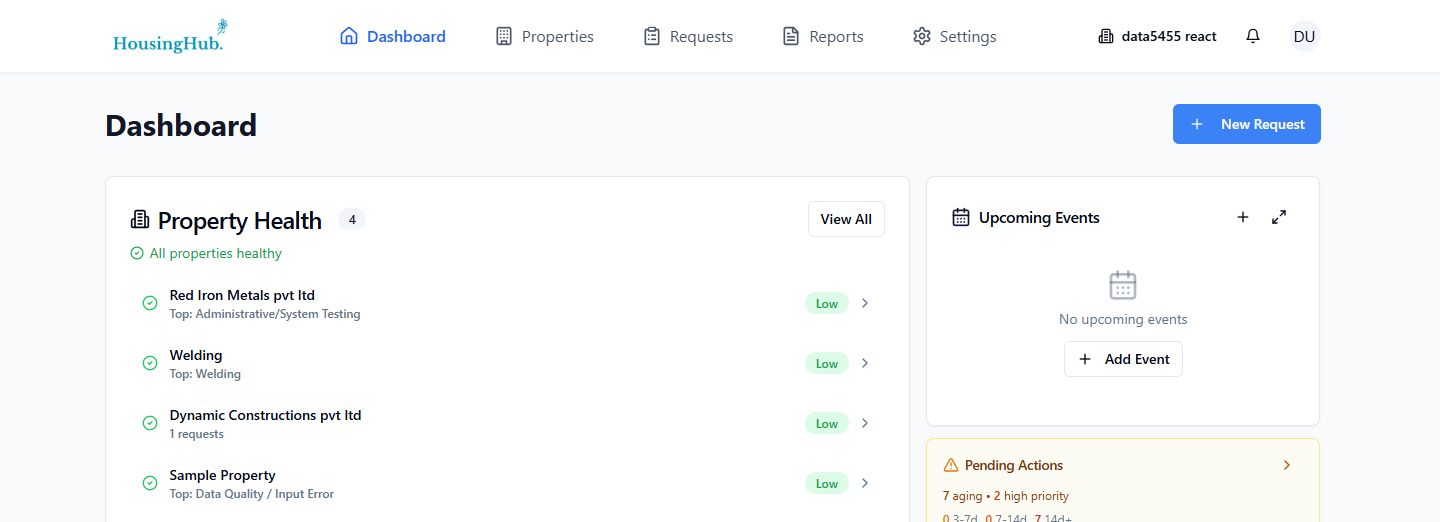Viewport: 1440px width, 522px height.
Task: Click the Low badge for Red Iron Metals
Action: pyautogui.click(x=826, y=303)
